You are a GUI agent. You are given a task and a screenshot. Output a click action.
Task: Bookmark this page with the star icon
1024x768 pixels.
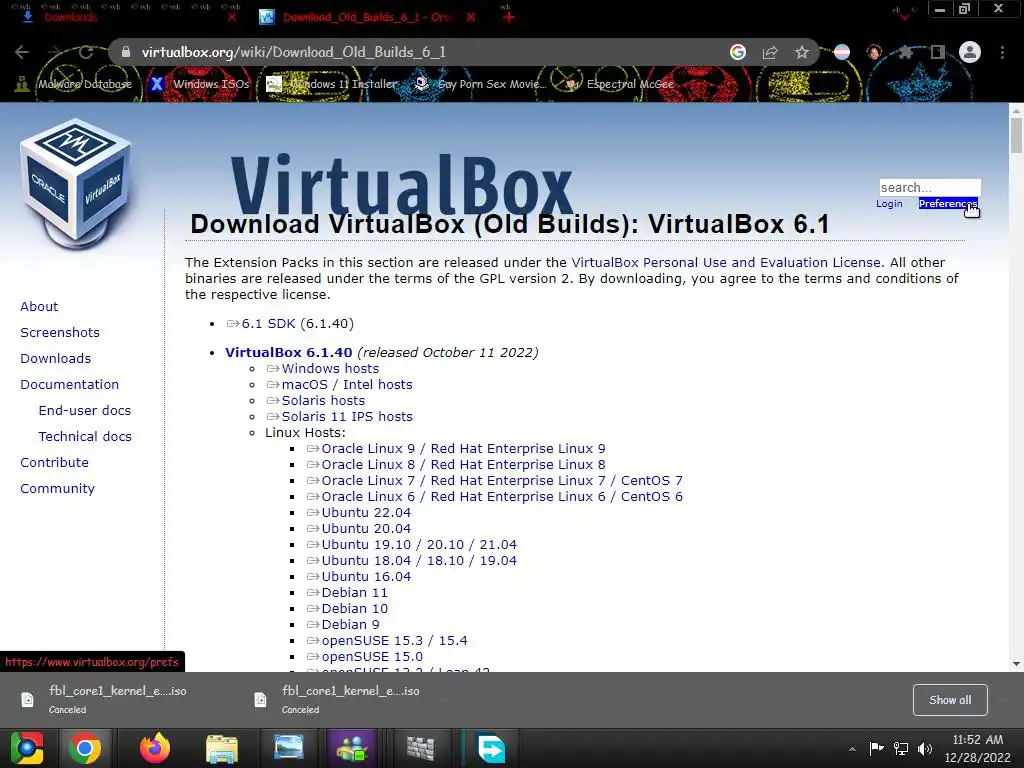(802, 52)
